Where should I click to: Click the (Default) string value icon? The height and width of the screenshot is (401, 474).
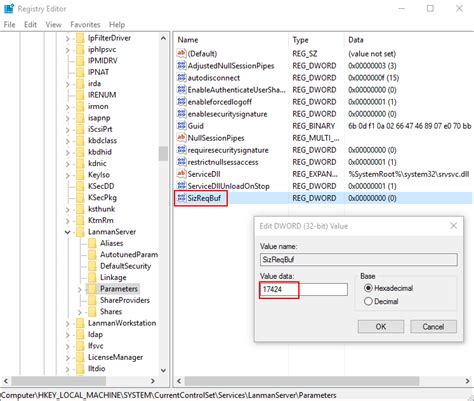(181, 53)
